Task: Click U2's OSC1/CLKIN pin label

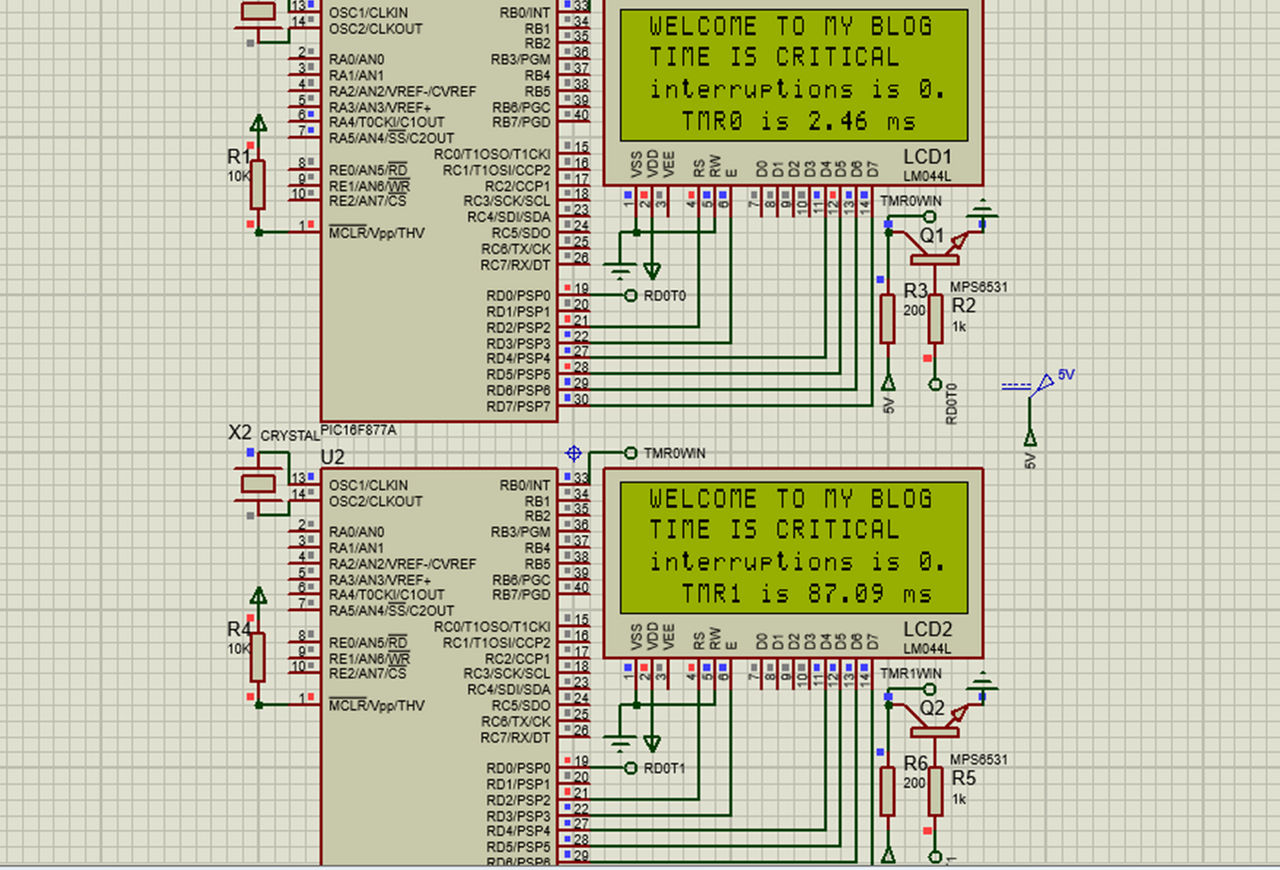Action: [x=369, y=485]
